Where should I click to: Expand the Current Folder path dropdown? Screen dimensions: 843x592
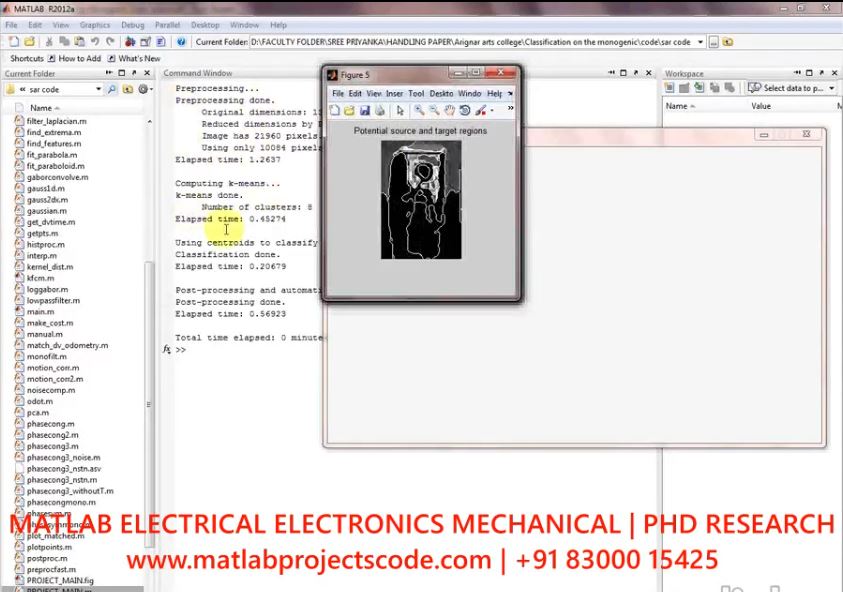700,42
